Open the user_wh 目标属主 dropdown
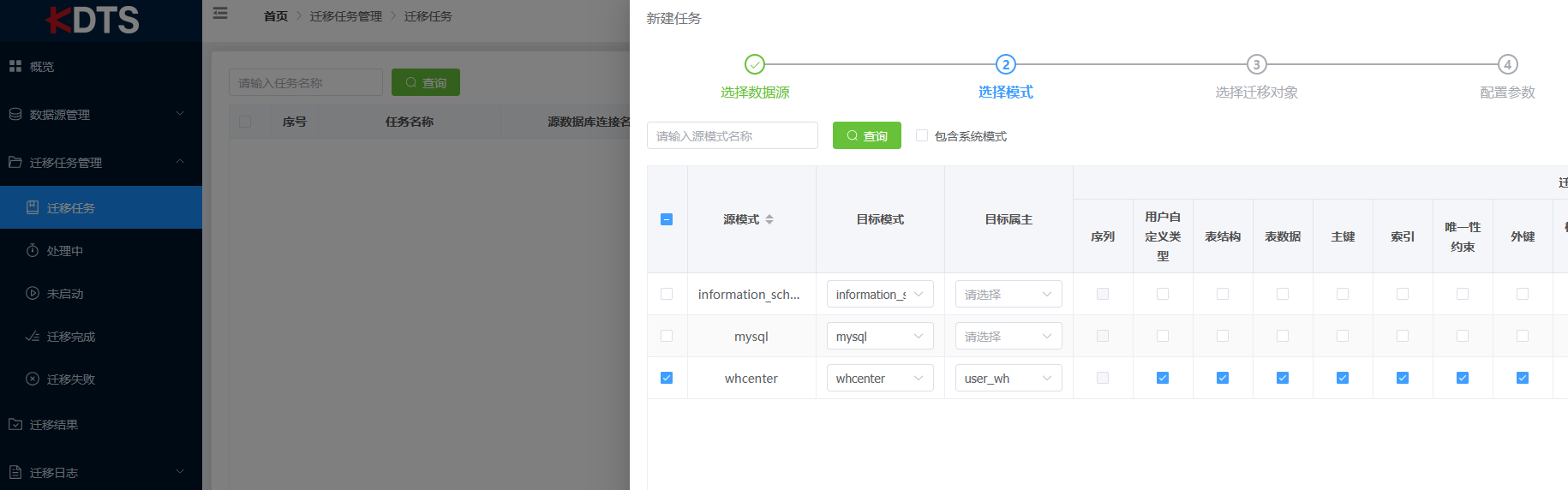The image size is (1568, 490). pos(1008,379)
